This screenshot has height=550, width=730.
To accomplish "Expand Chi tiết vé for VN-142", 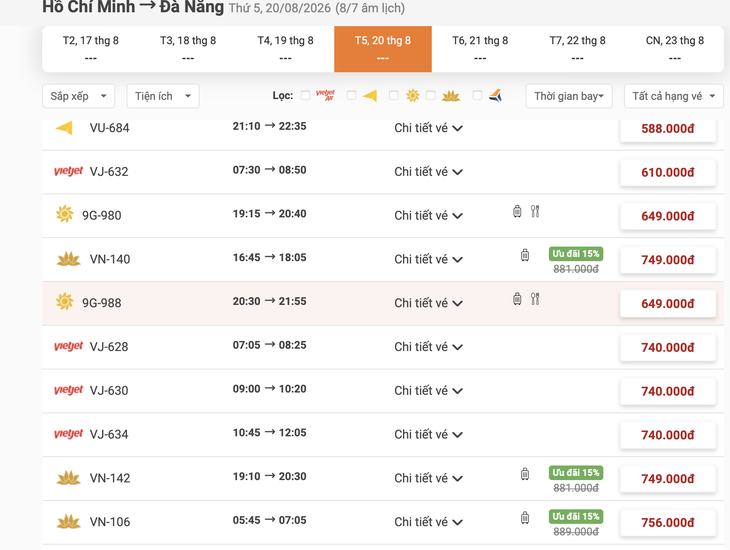I will tap(428, 478).
